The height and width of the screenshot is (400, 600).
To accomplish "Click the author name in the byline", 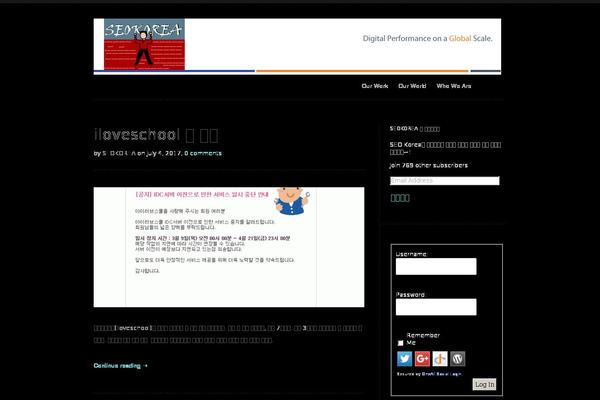I will point(119,153).
